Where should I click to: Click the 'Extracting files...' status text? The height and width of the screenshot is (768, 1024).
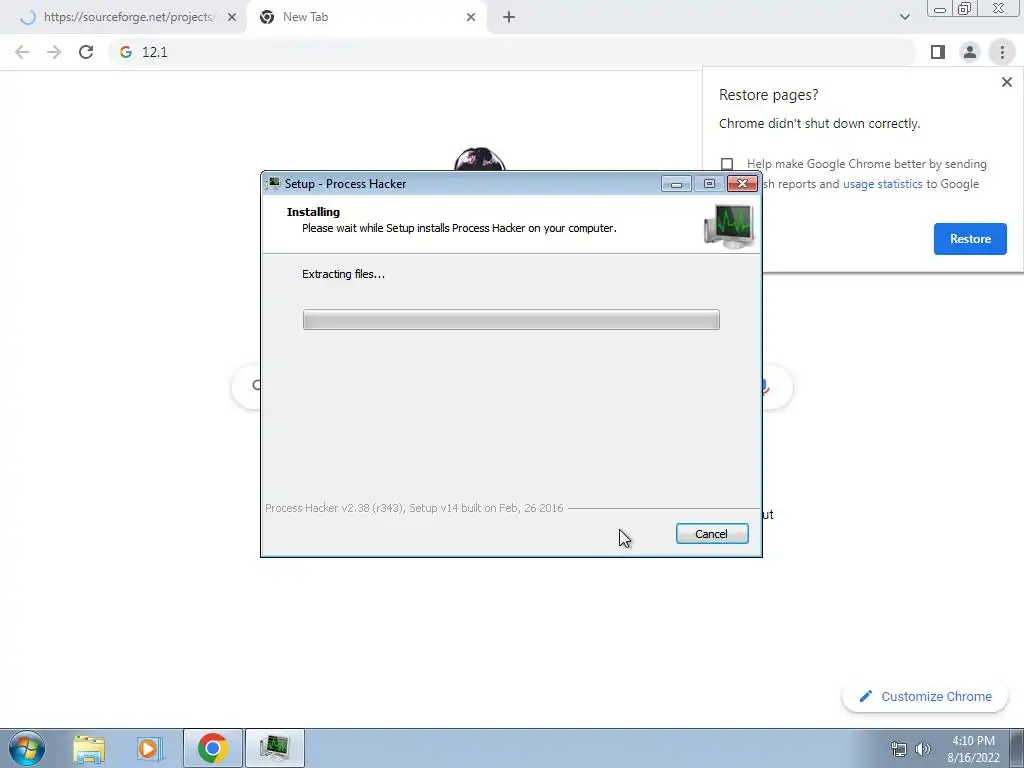344,274
